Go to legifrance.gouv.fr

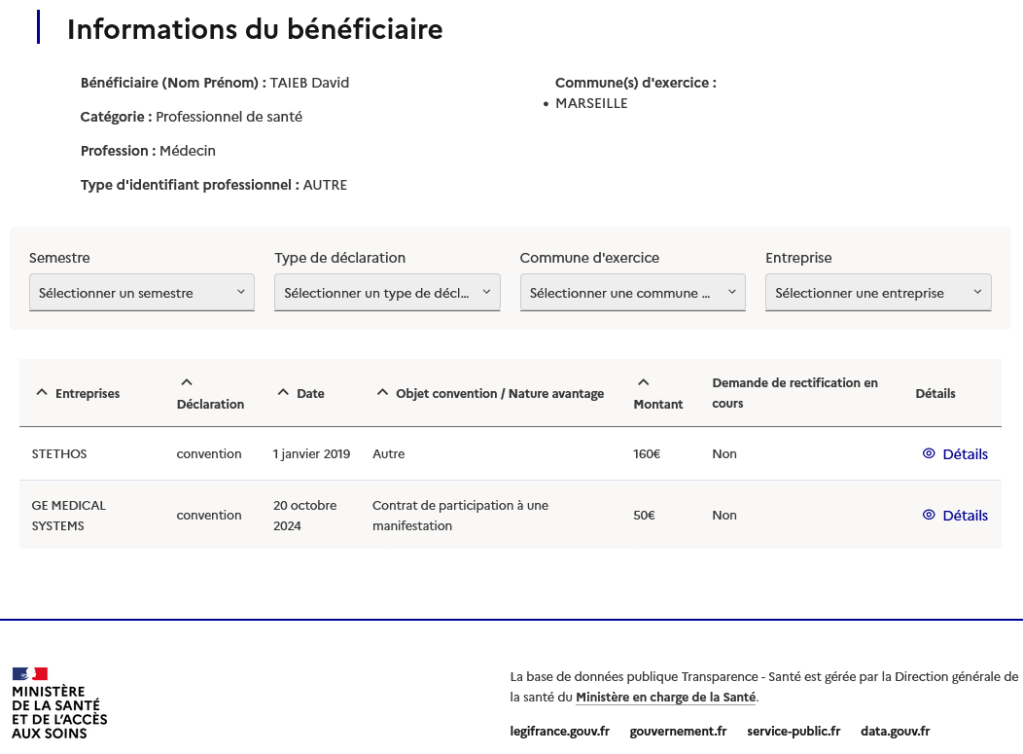coord(559,731)
